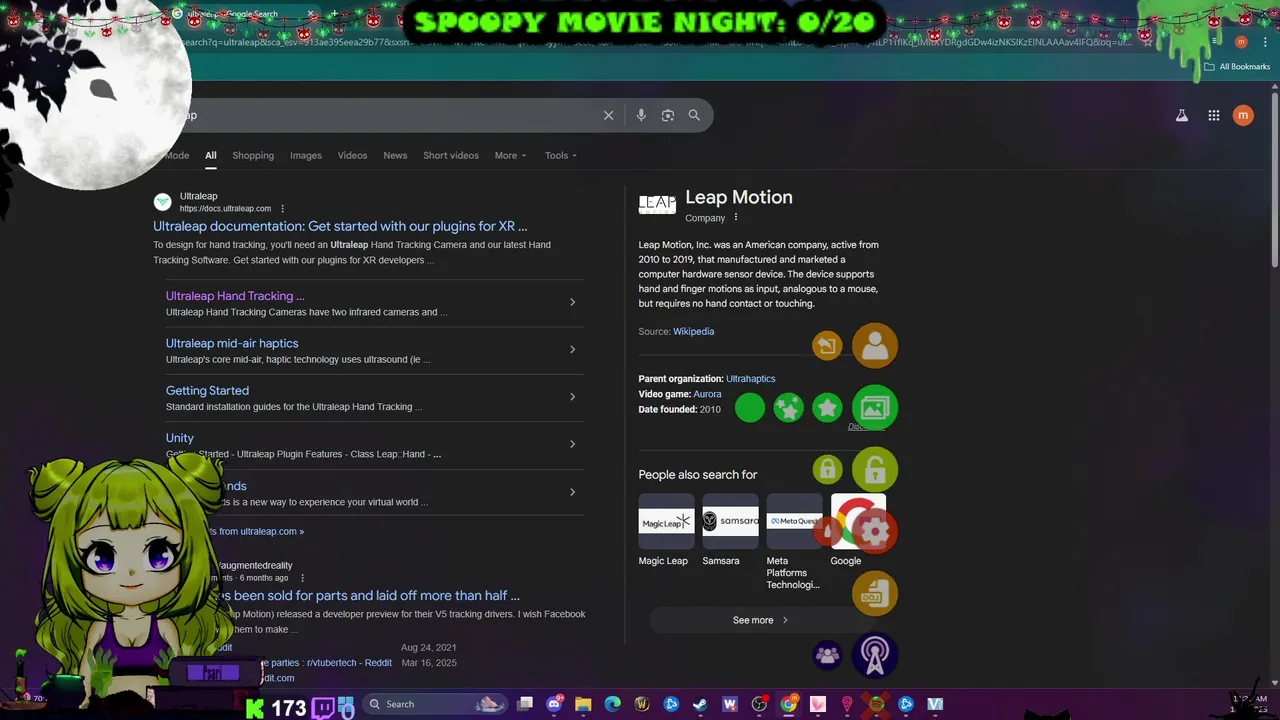Open the All Bookmarks folder
1280x720 pixels.
(x=1237, y=67)
